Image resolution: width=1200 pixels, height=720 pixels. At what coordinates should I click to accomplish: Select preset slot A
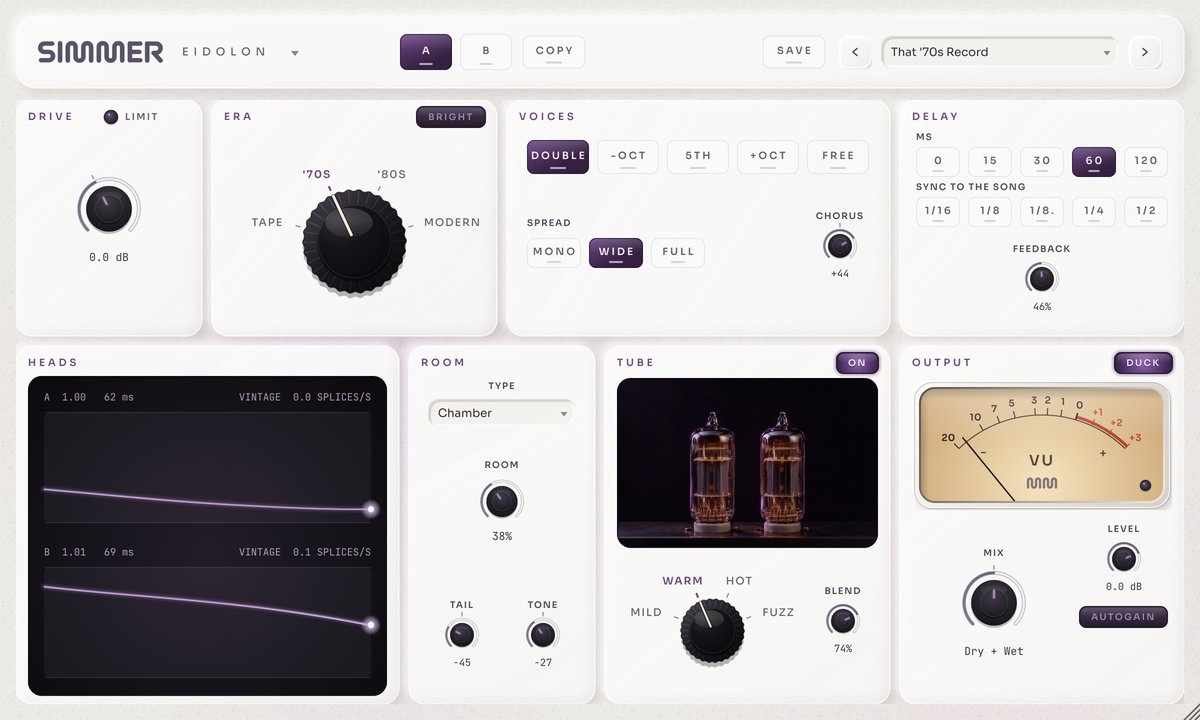[426, 52]
